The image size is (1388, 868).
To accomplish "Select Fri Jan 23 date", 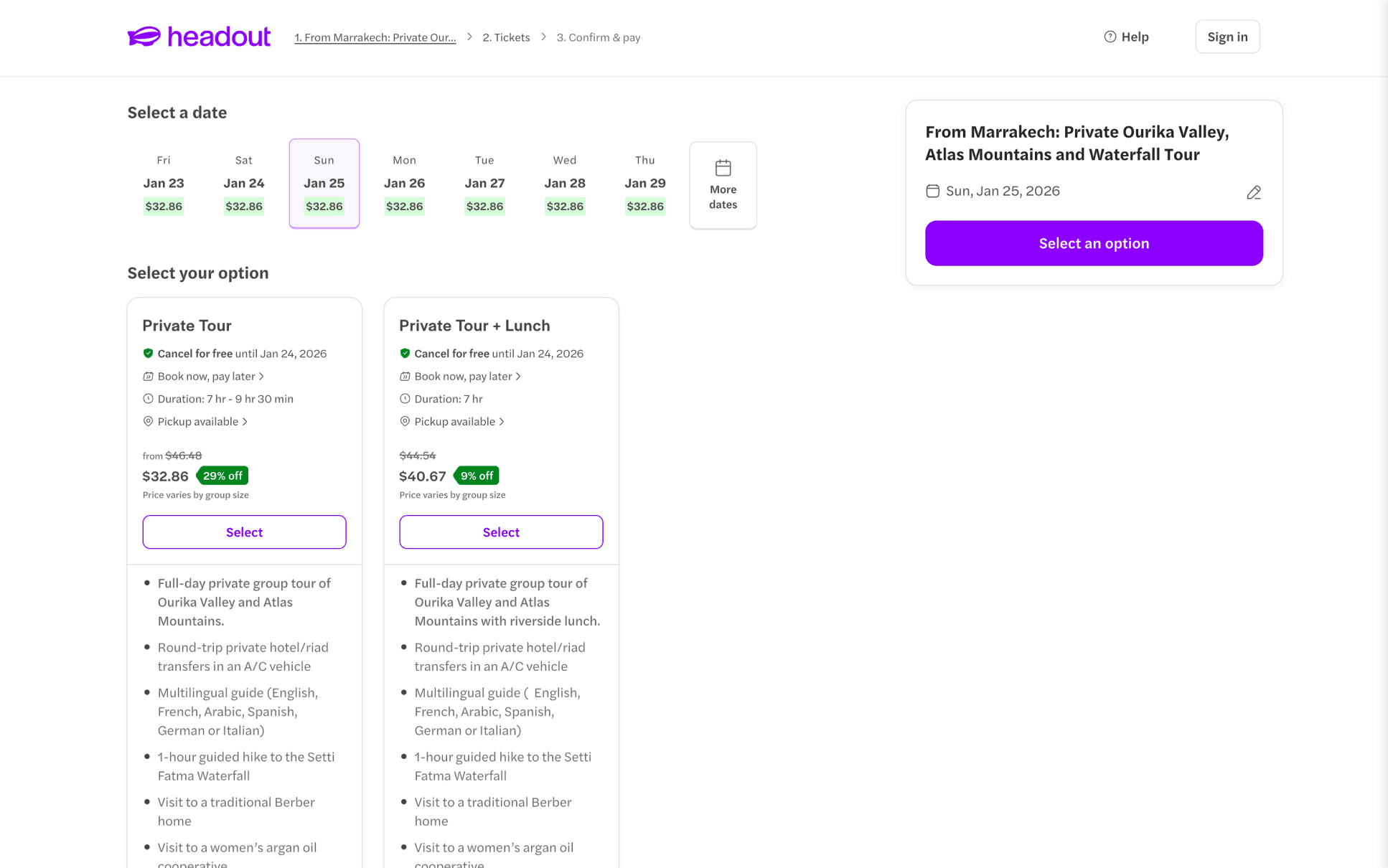I will tap(164, 184).
